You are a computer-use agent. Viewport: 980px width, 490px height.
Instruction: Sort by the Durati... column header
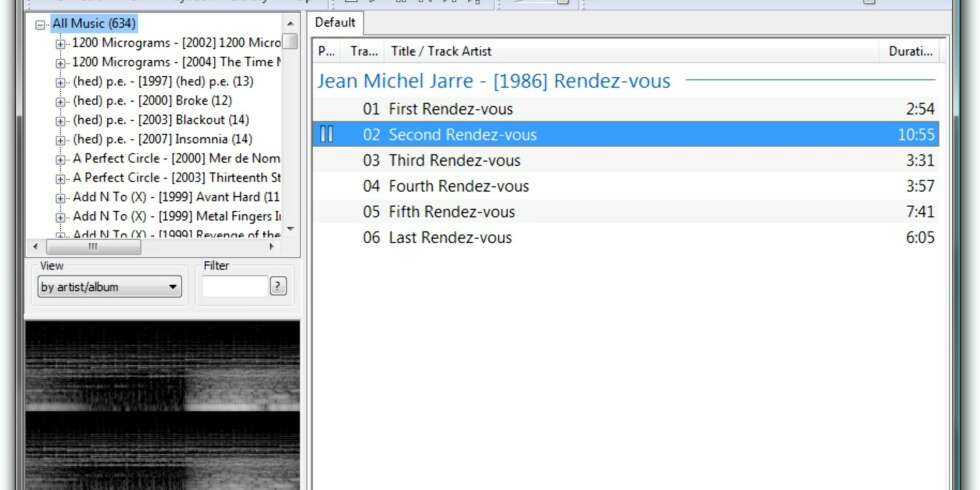(909, 51)
